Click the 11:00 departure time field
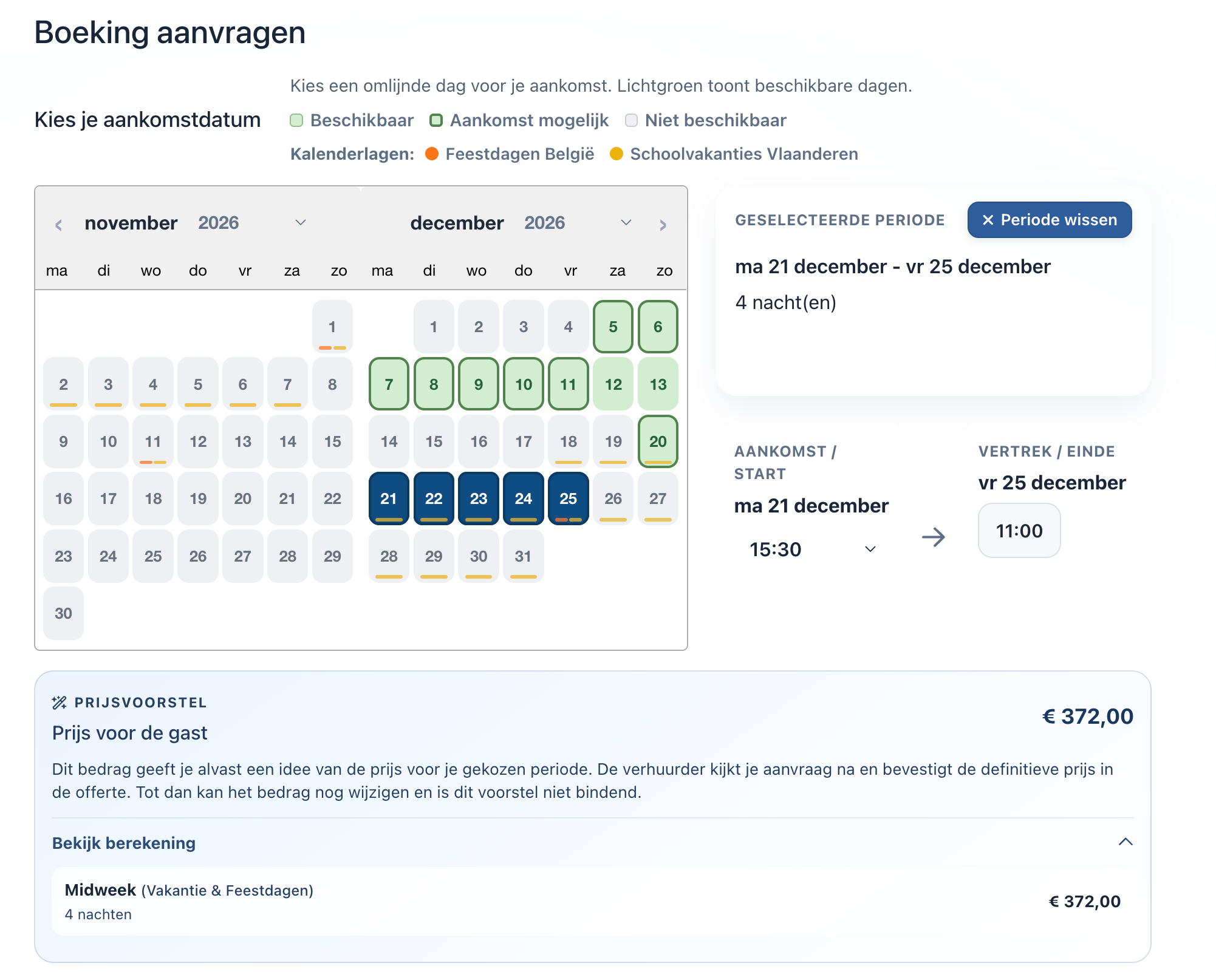This screenshot has width=1216, height=980. [x=1019, y=531]
